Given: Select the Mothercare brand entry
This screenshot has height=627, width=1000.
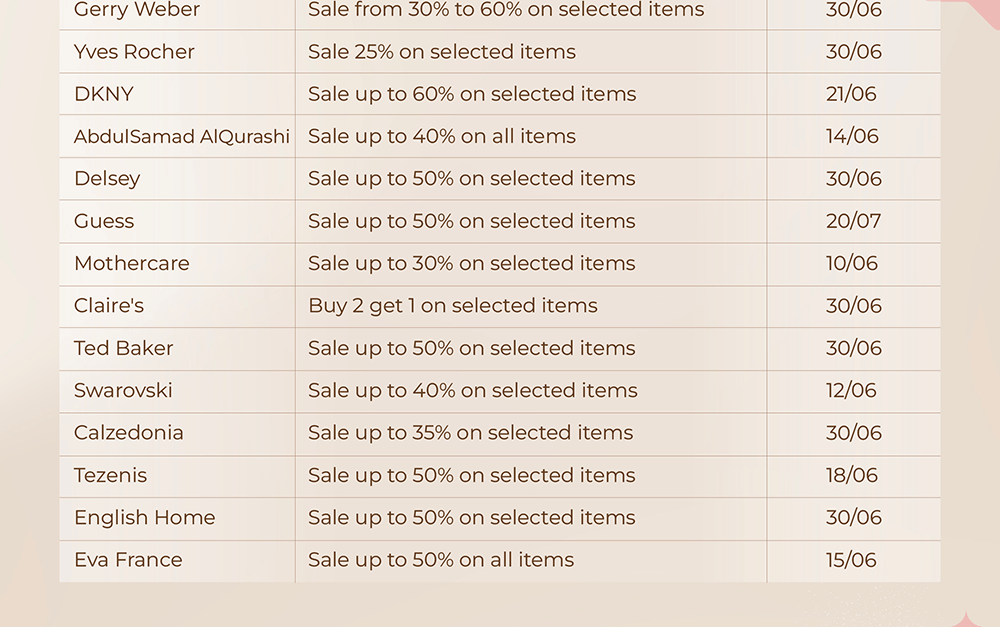Looking at the screenshot, I should pos(131,263).
